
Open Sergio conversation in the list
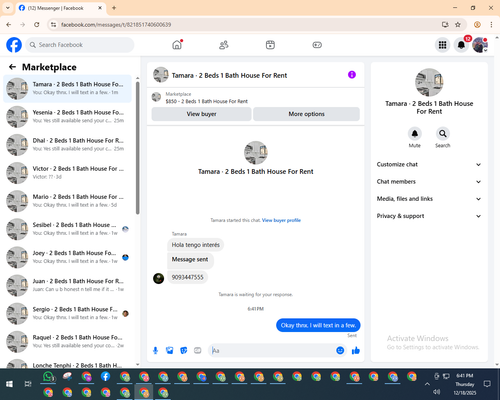click(x=67, y=313)
